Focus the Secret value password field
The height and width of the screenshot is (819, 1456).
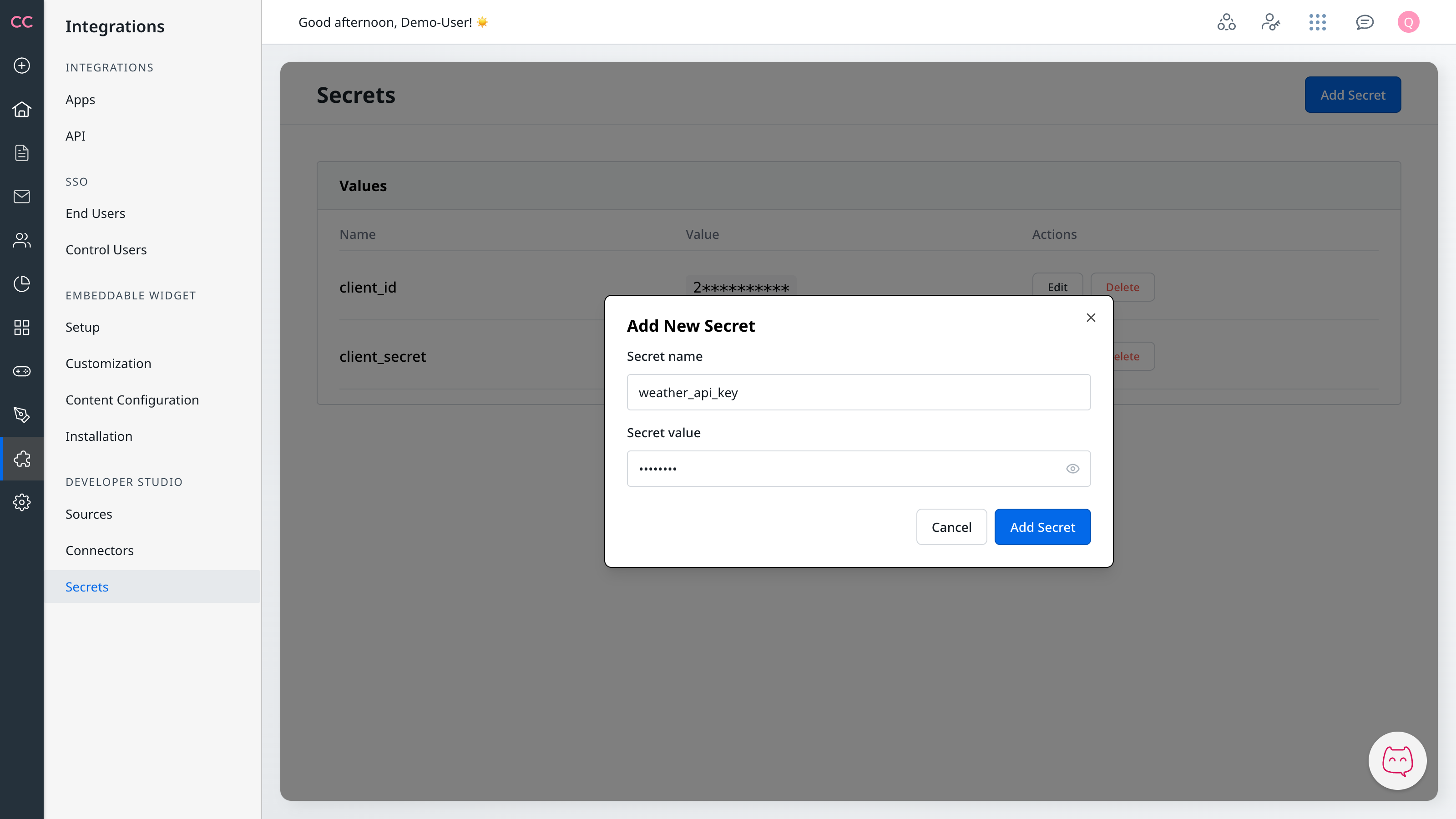point(842,469)
